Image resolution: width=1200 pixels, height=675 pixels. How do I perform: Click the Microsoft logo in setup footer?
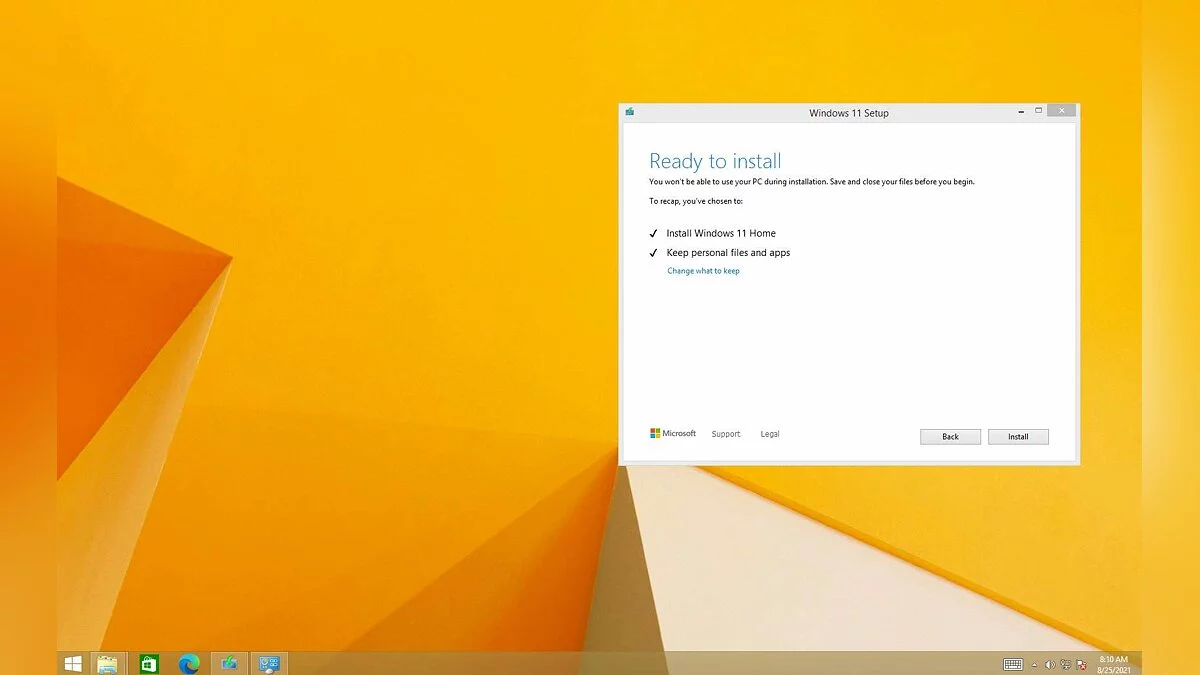click(673, 433)
